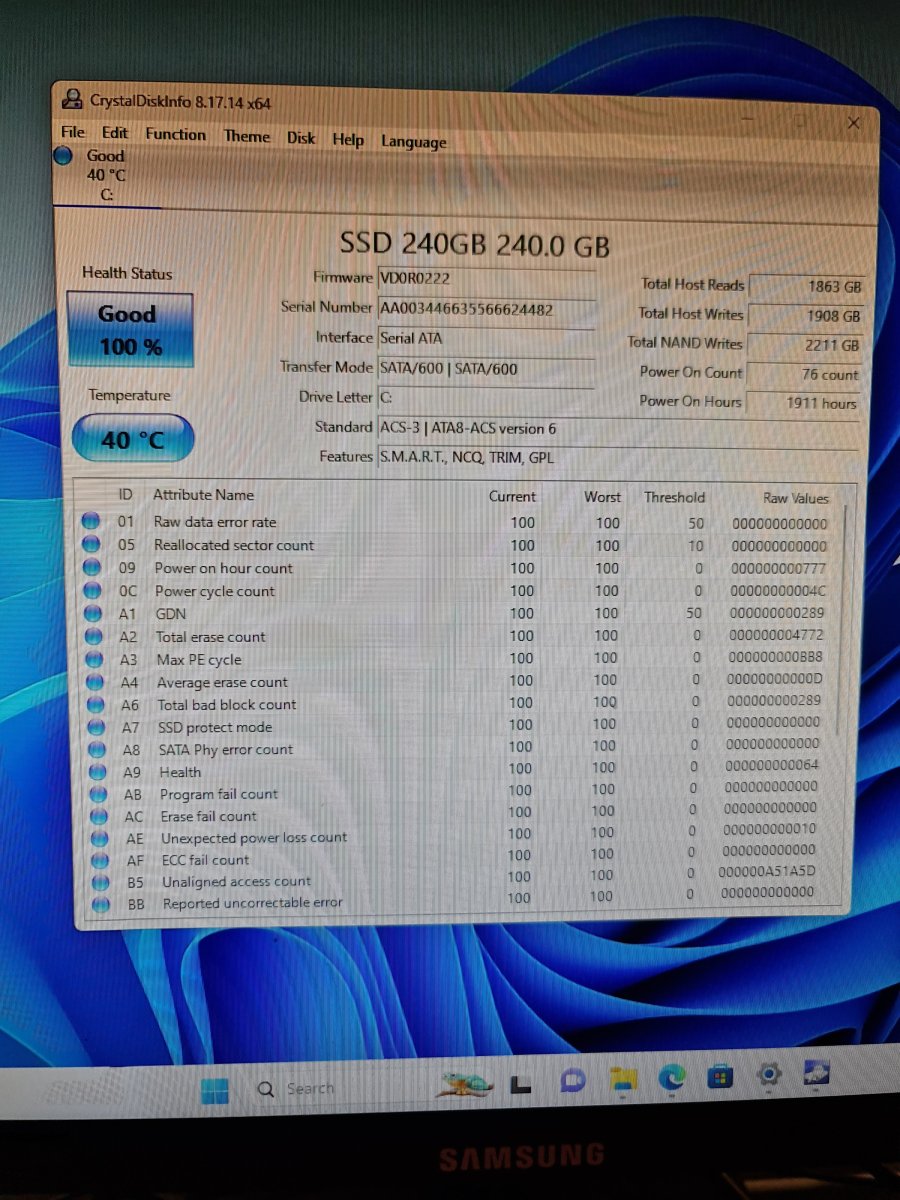Image resolution: width=900 pixels, height=1200 pixels.
Task: Click status circle for Health row
Action: 98,772
